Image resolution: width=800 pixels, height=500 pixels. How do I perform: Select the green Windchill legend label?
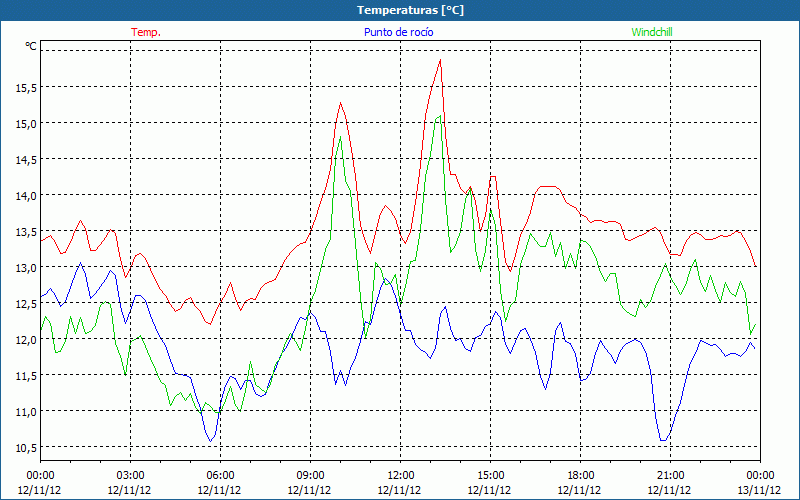tap(652, 32)
